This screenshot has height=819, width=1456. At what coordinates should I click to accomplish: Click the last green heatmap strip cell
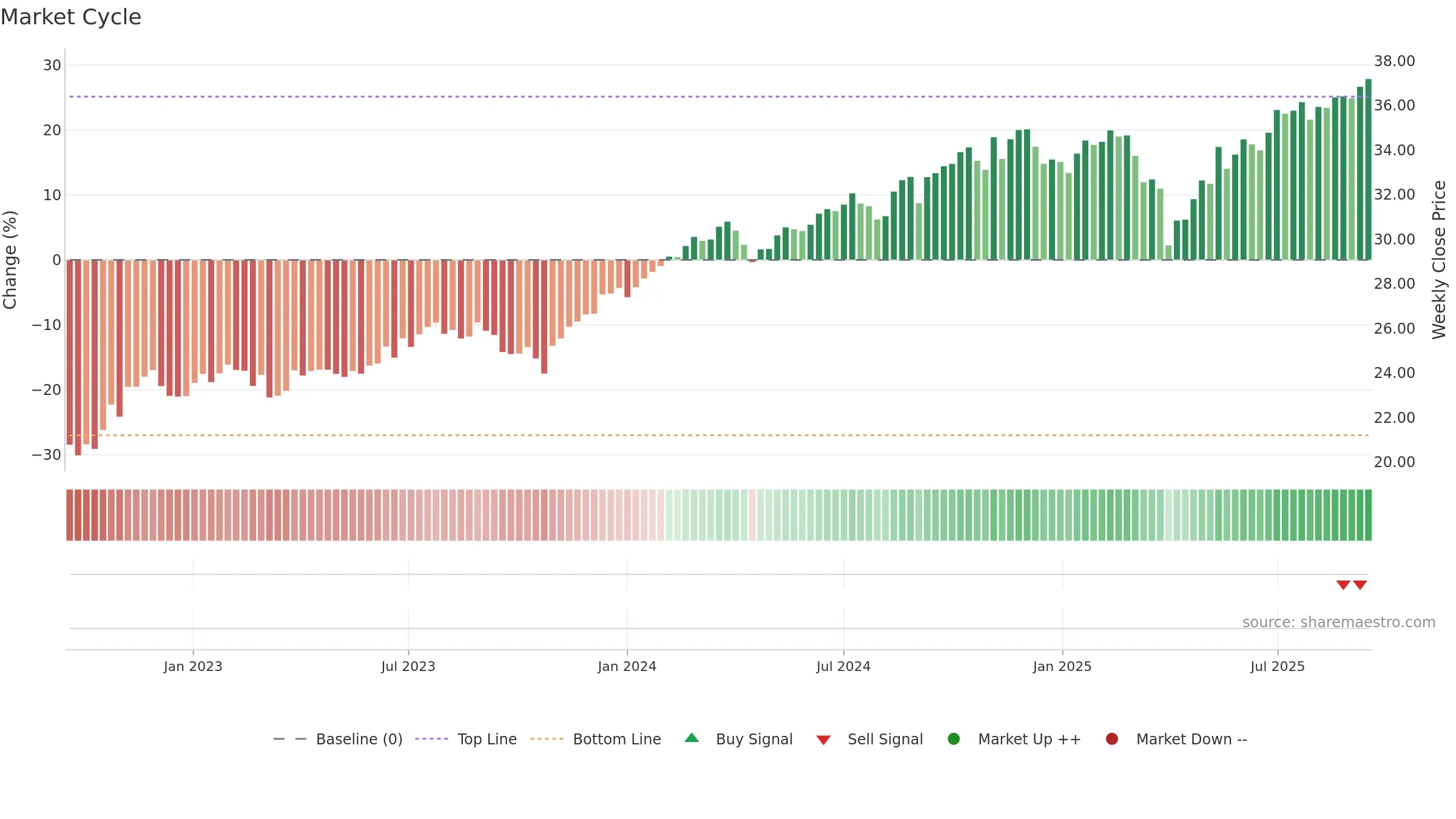click(x=1368, y=515)
